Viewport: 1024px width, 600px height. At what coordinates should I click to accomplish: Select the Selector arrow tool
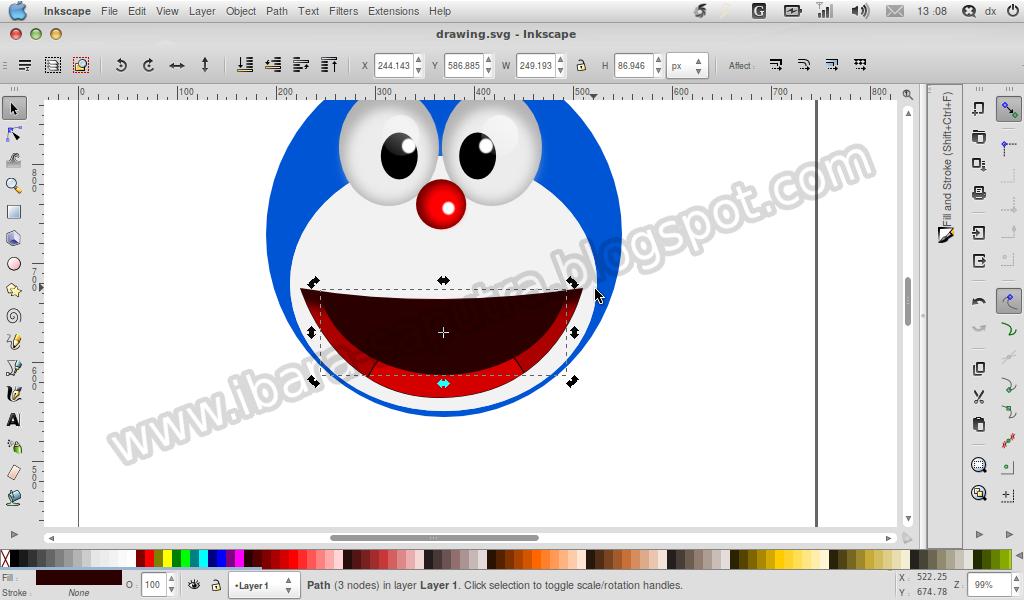click(14, 108)
